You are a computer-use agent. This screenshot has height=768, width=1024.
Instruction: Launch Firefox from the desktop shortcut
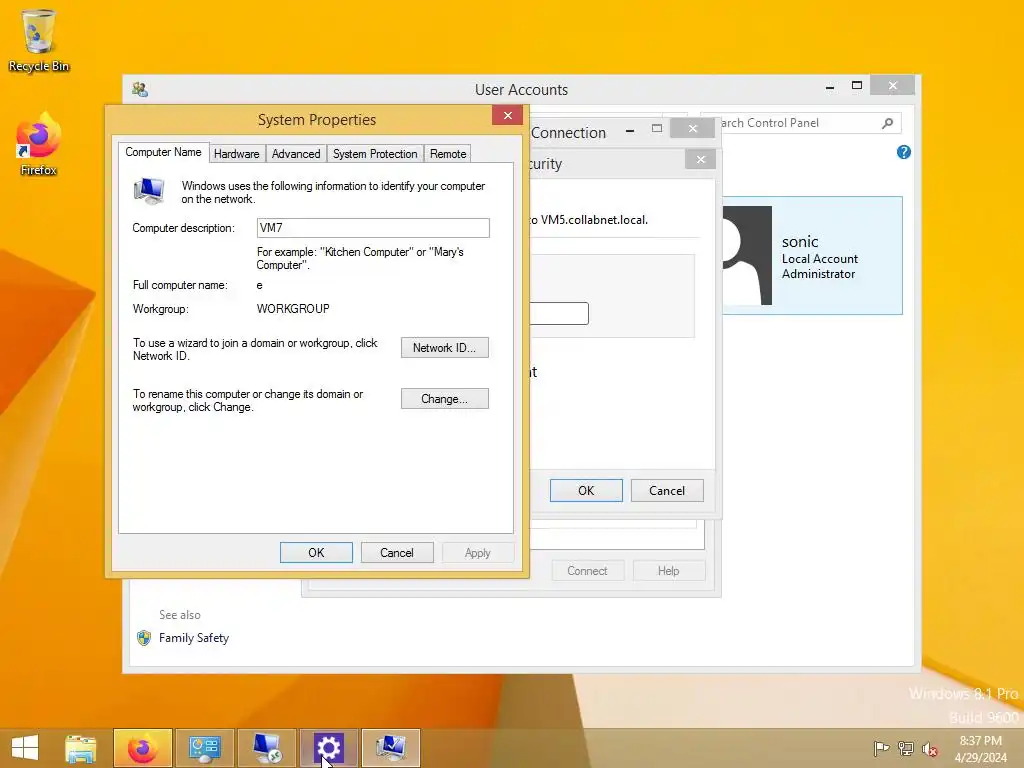point(38,145)
